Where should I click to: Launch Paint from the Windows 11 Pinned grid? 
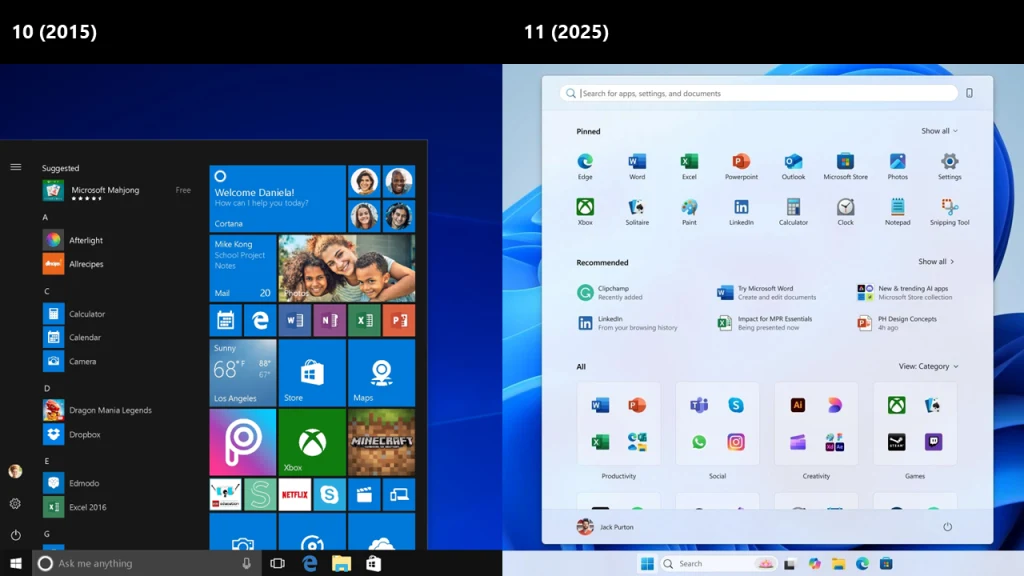[689, 212]
